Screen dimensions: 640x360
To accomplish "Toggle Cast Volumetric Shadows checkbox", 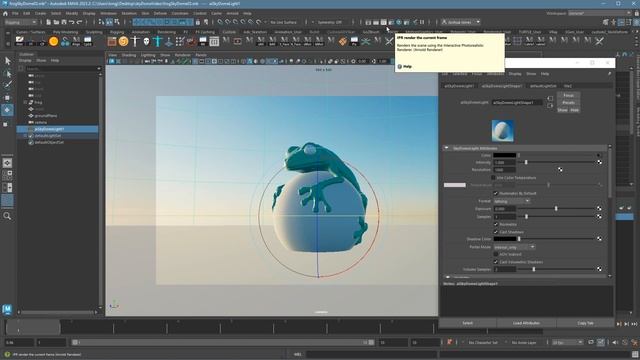I will (x=496, y=262).
